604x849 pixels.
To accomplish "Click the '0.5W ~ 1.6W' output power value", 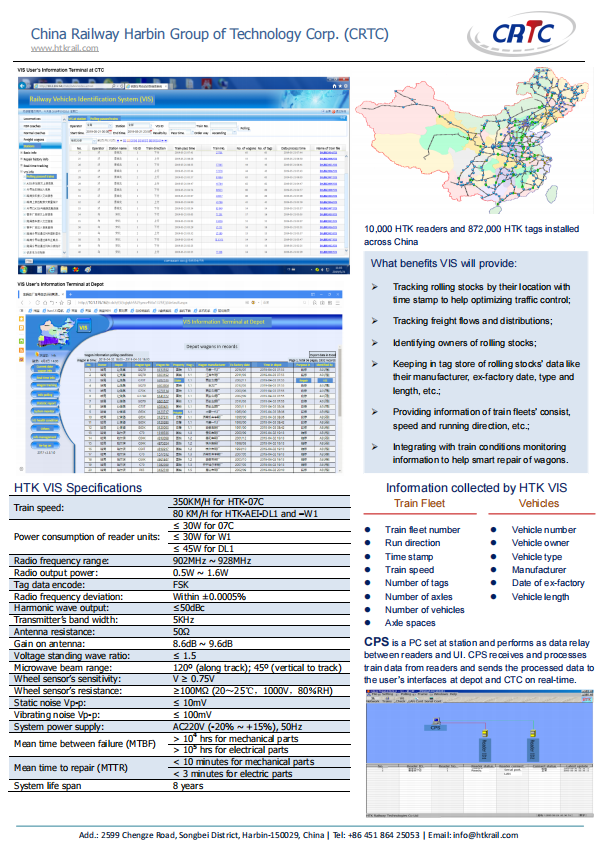I will coord(200,572).
